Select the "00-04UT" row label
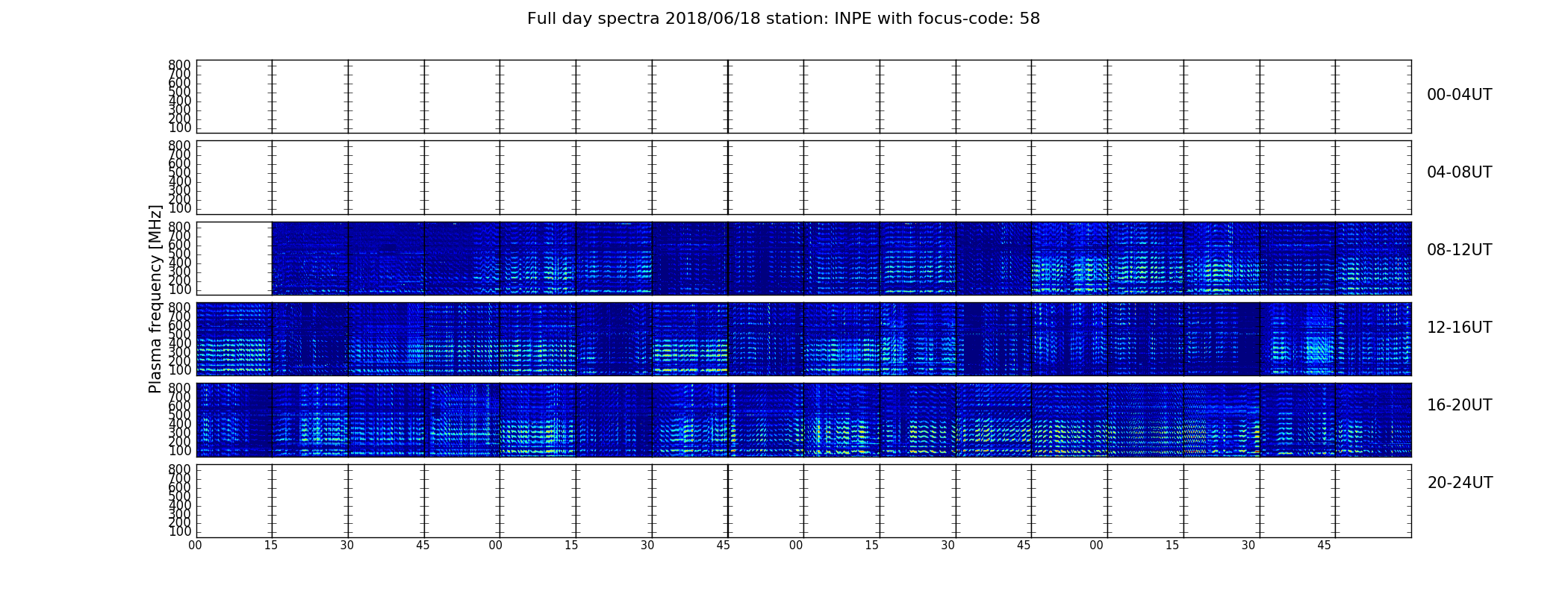 tap(1459, 95)
